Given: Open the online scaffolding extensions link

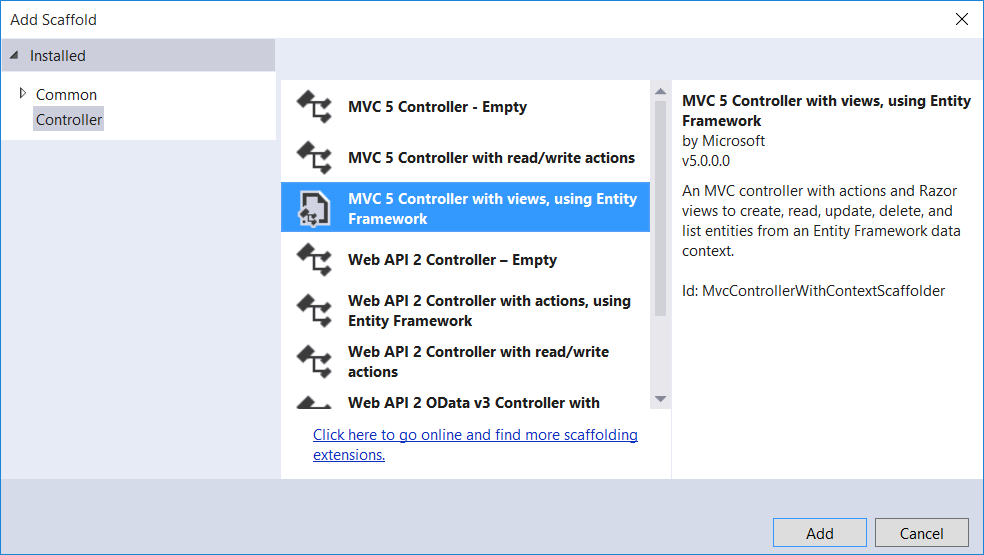Looking at the screenshot, I should coord(474,445).
